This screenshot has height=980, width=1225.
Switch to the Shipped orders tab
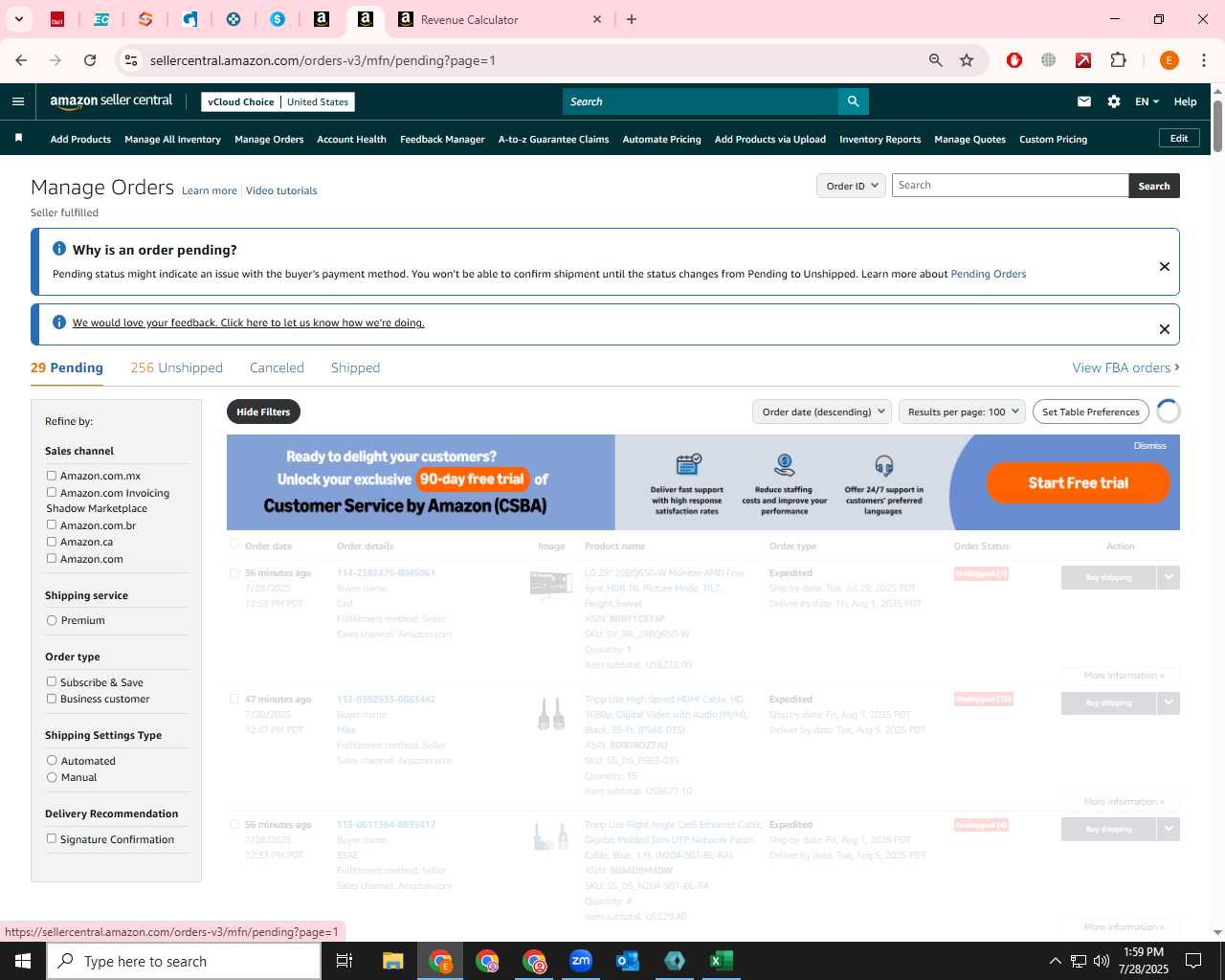pos(355,367)
